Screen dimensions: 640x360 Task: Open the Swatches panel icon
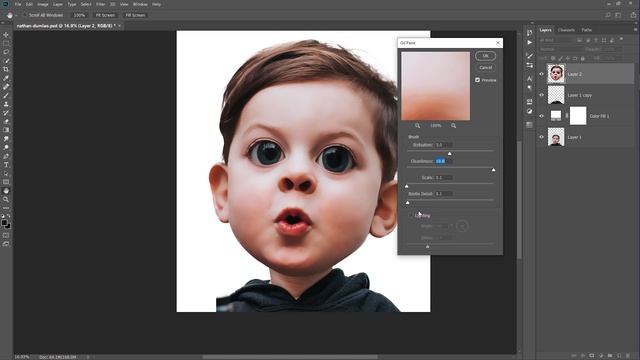(529, 124)
